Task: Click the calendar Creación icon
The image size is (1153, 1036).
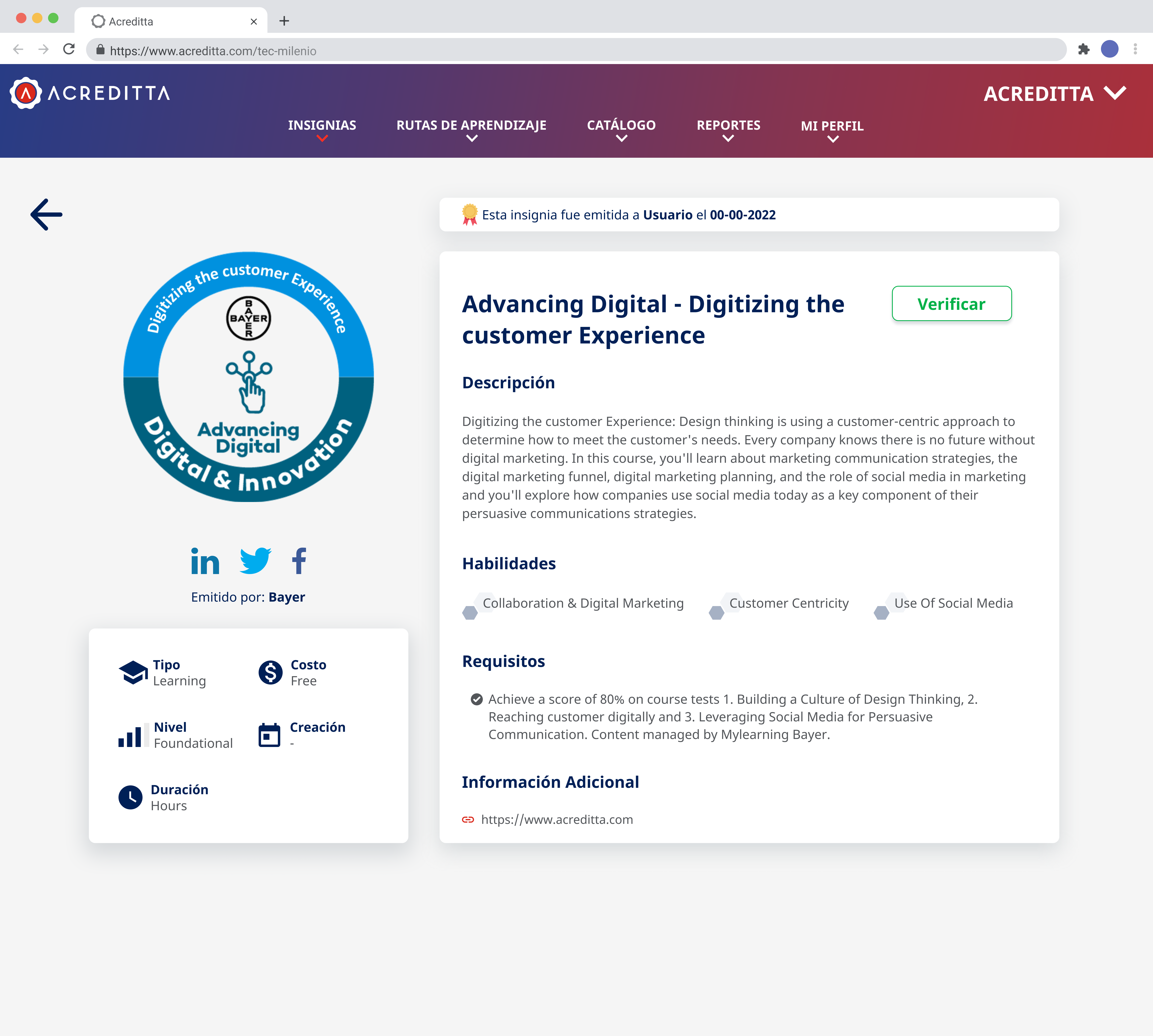Action: [x=269, y=735]
